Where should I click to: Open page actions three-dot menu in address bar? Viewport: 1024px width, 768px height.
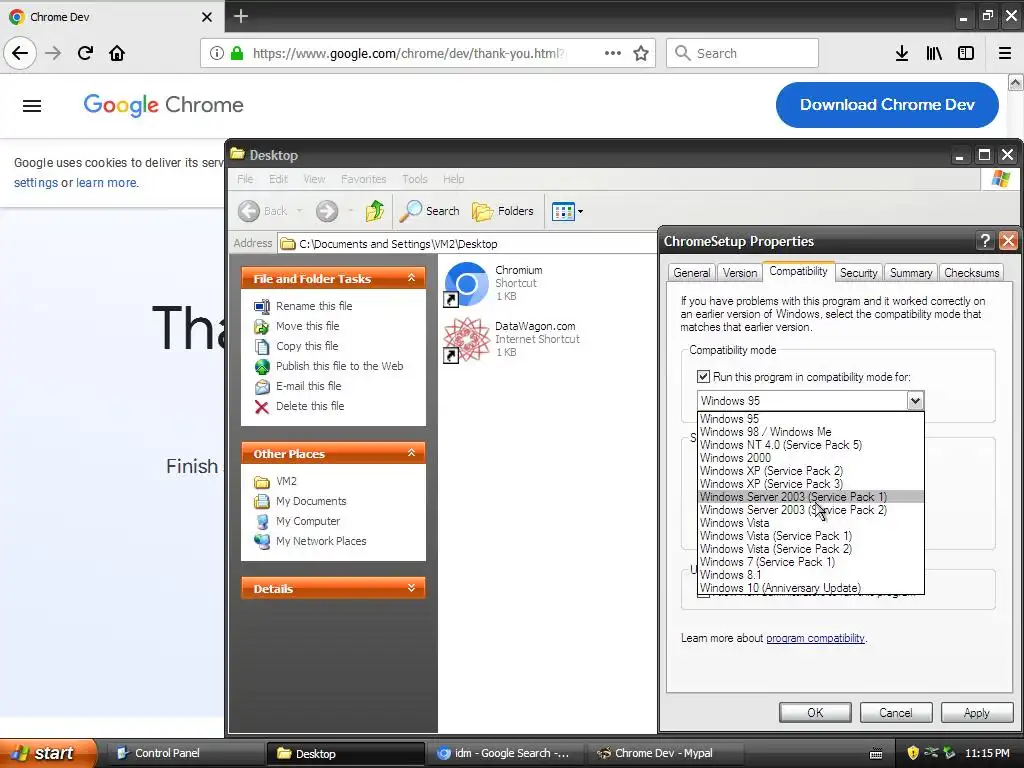tap(613, 53)
